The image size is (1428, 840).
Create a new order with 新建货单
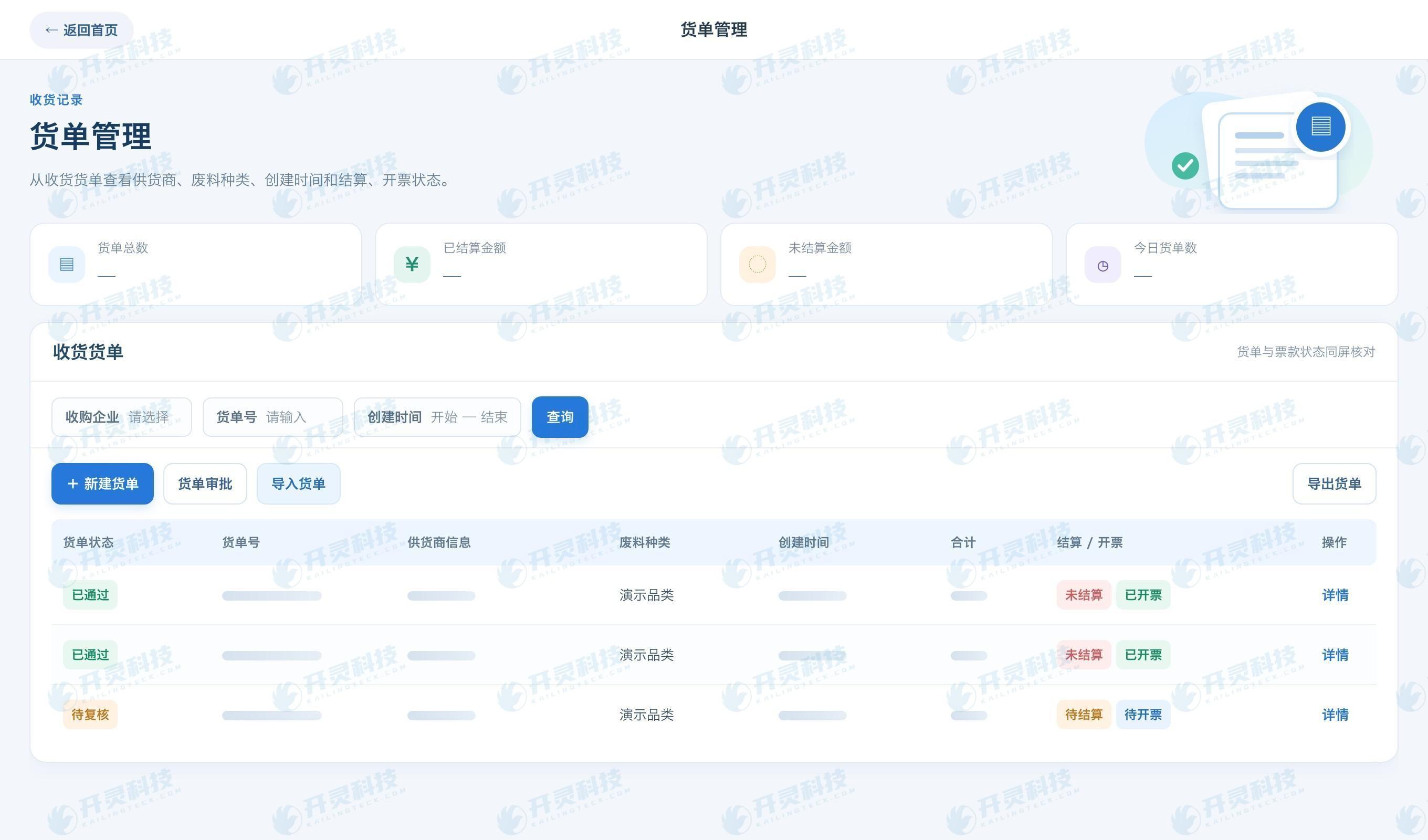coord(102,484)
